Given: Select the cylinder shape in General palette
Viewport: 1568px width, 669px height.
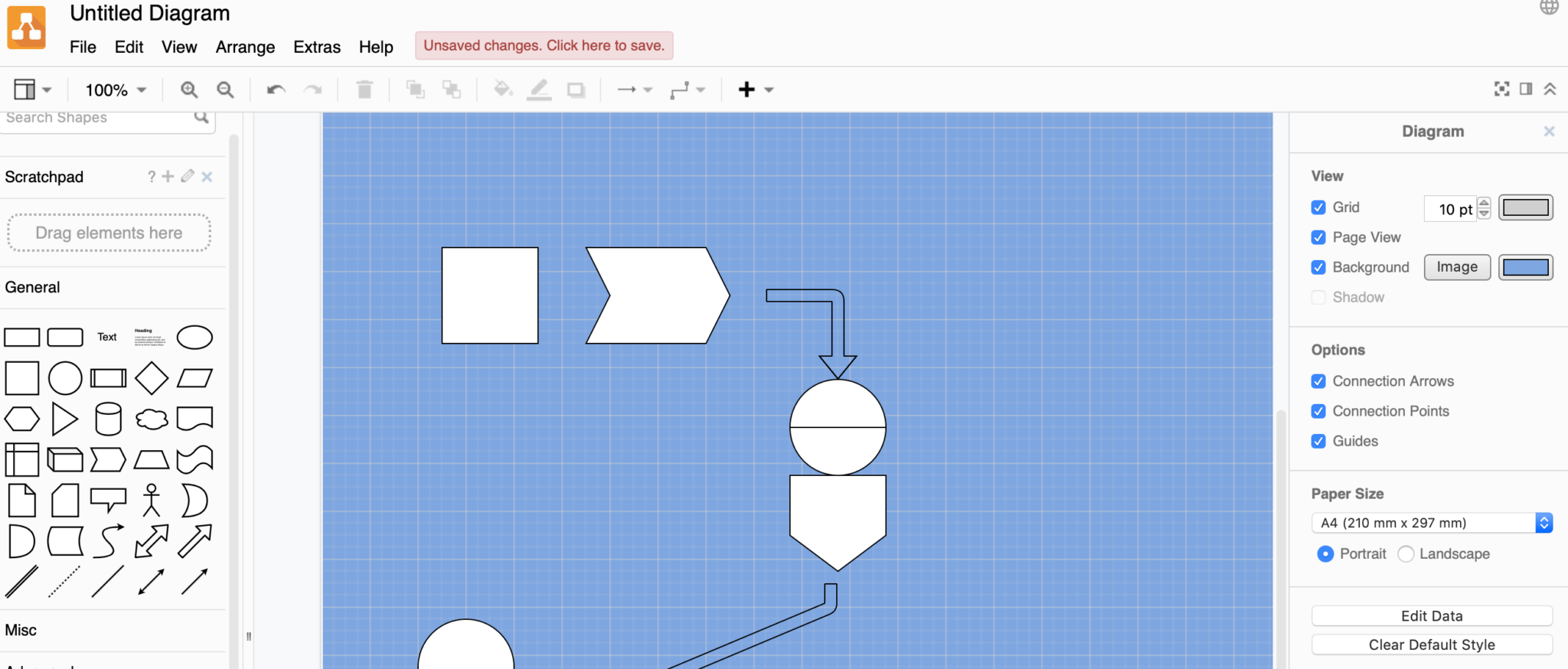Looking at the screenshot, I should (108, 419).
